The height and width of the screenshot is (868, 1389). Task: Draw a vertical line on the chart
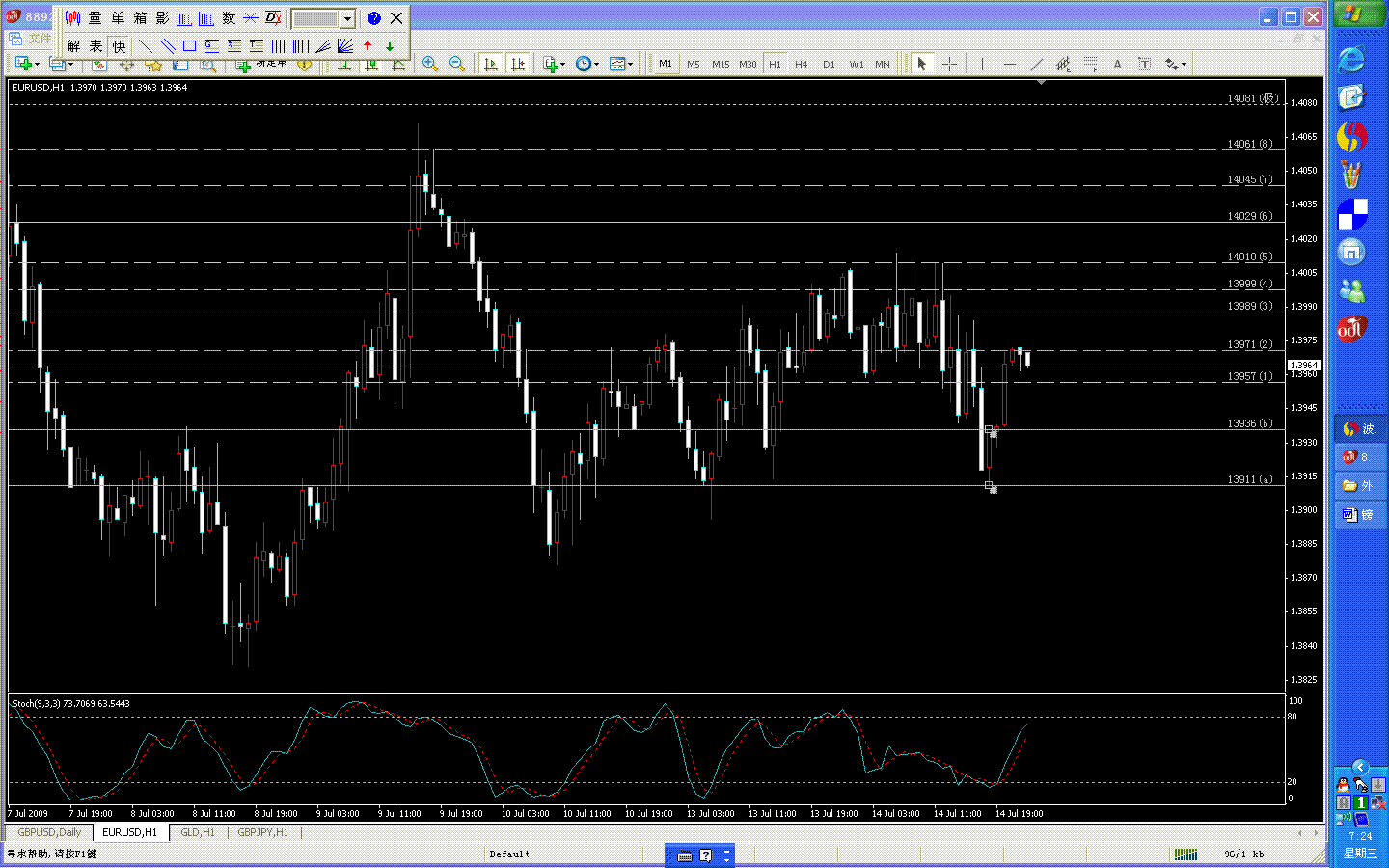982,64
